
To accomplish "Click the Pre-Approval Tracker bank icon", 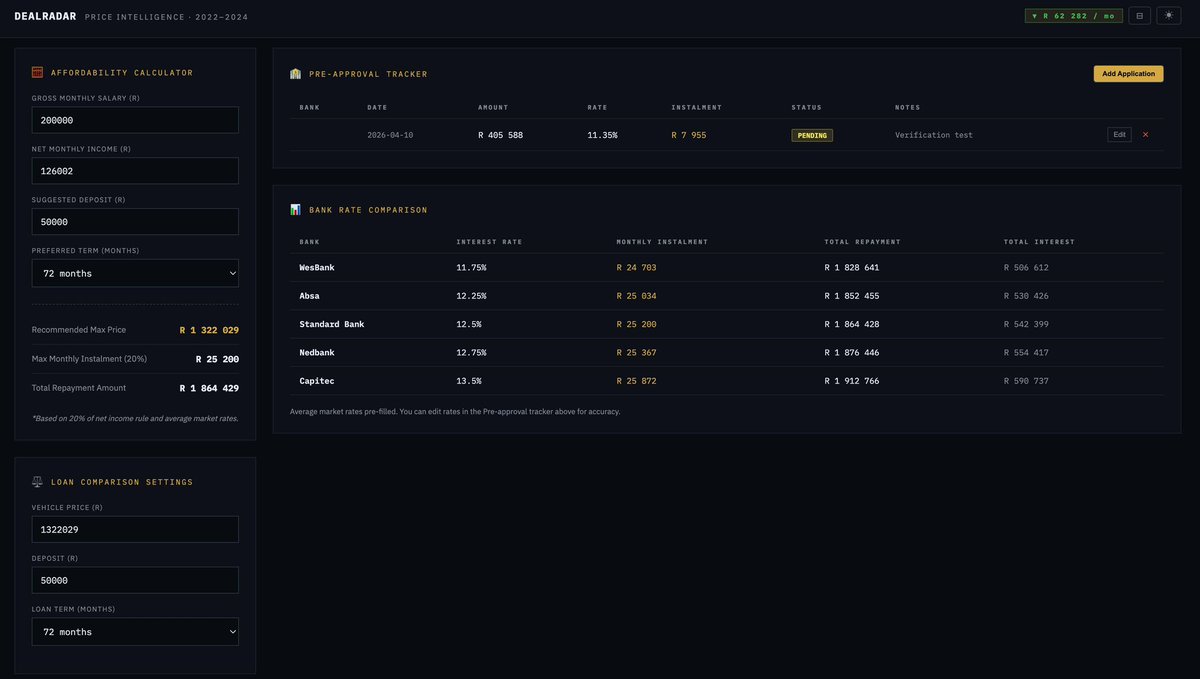I will click(x=295, y=74).
